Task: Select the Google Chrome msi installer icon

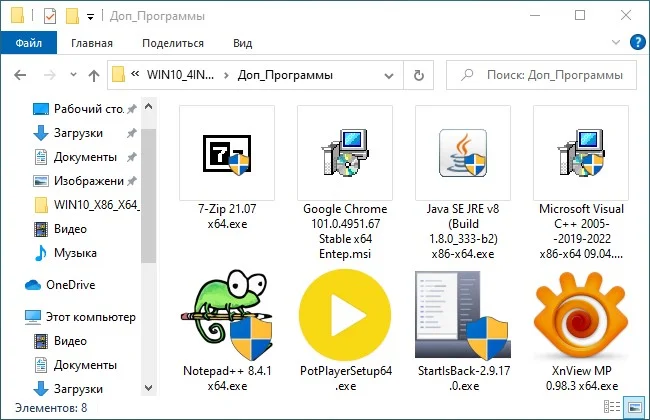Action: coord(345,153)
